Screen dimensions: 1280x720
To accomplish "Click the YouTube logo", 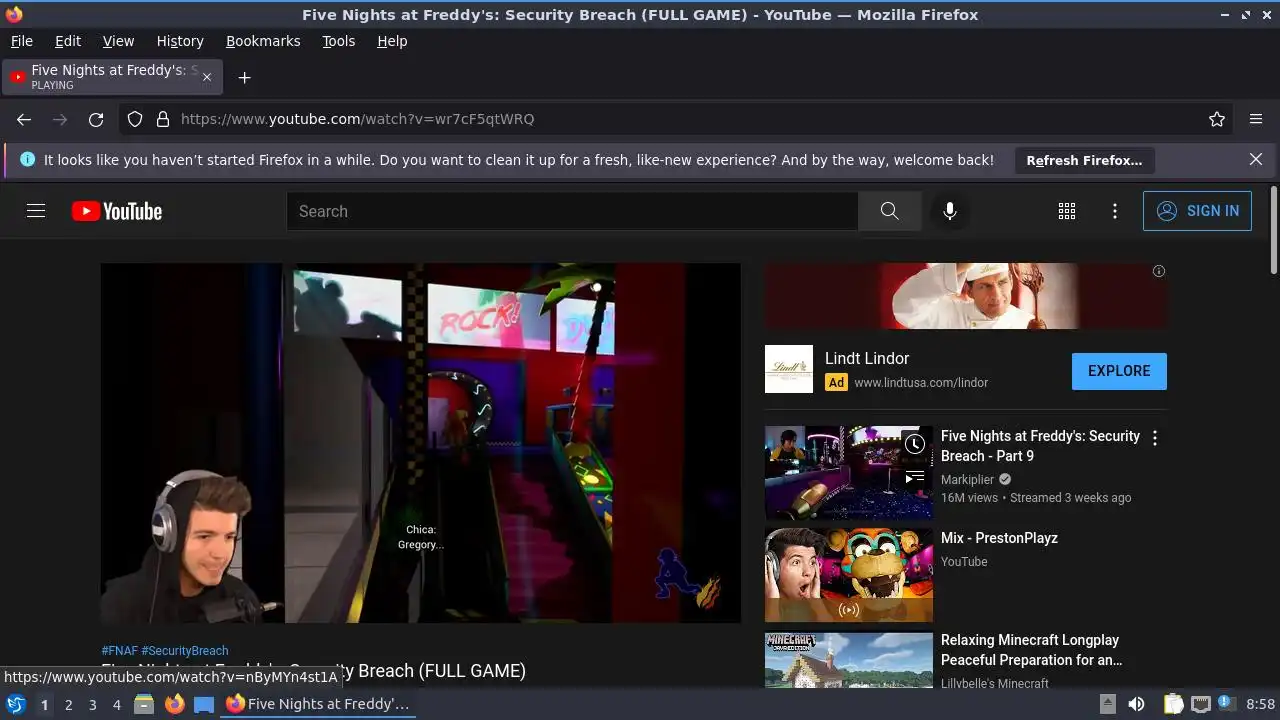I will pos(117,211).
